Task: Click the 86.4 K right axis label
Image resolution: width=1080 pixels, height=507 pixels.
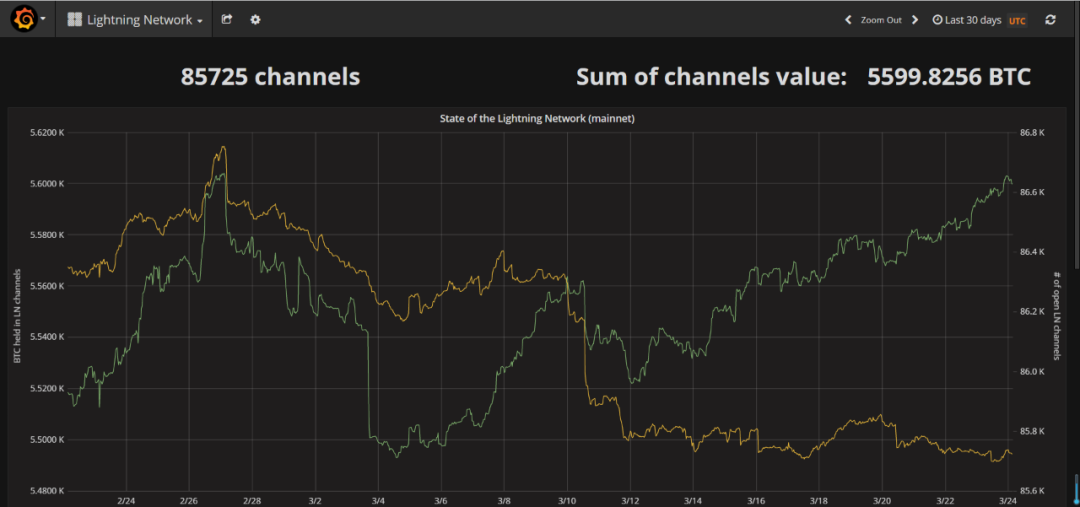Action: [1032, 252]
